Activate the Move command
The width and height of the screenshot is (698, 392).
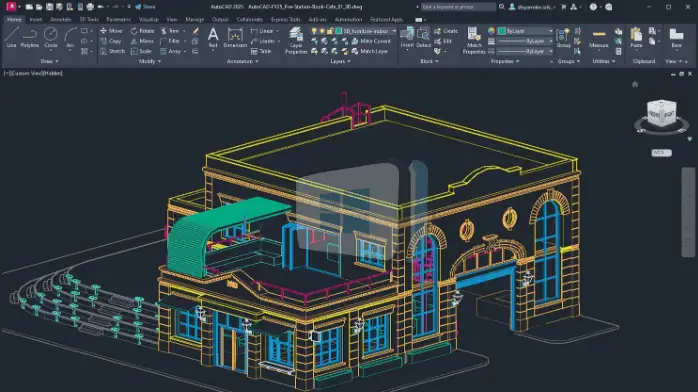[111, 31]
